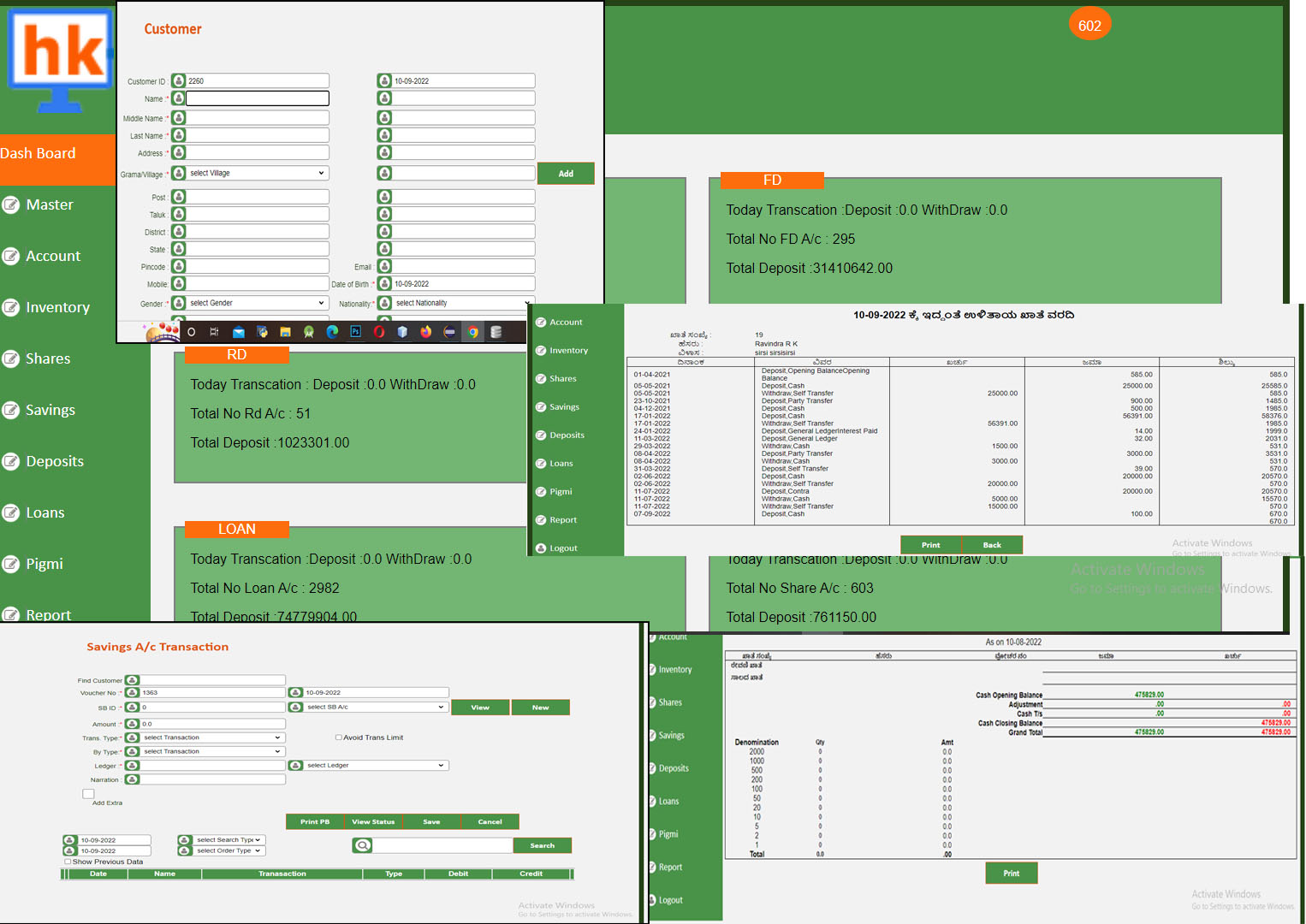
Task: Click the magnifier icon beside Search box
Action: pyautogui.click(x=363, y=845)
